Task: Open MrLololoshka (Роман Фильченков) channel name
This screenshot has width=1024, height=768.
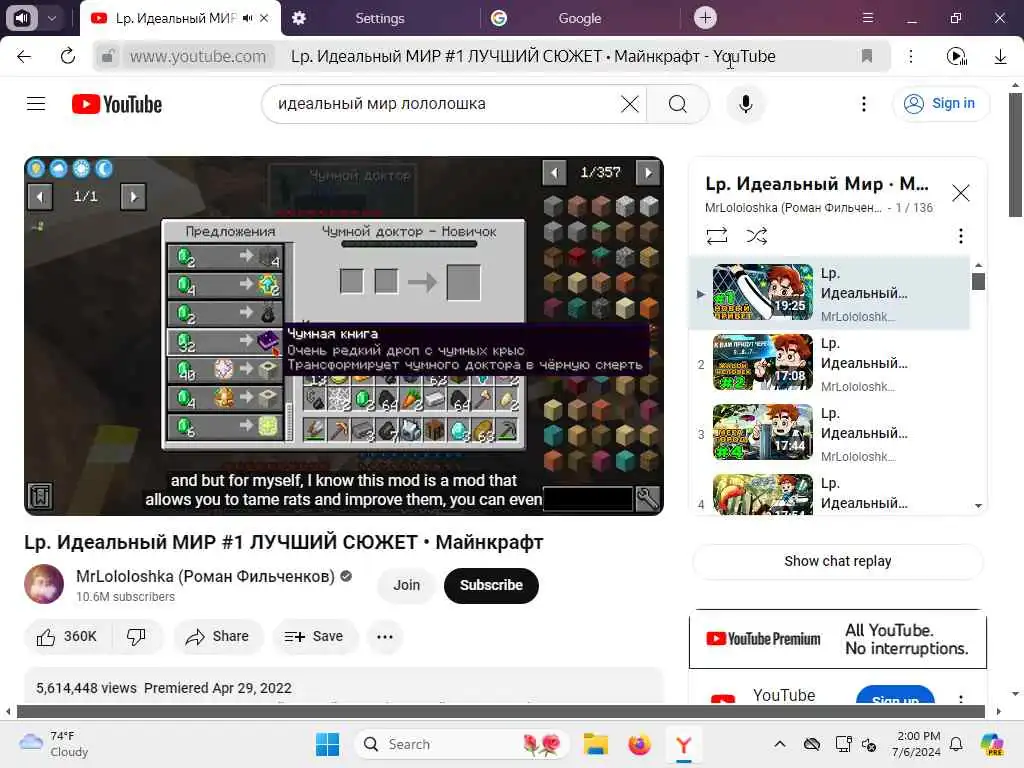Action: click(x=205, y=576)
